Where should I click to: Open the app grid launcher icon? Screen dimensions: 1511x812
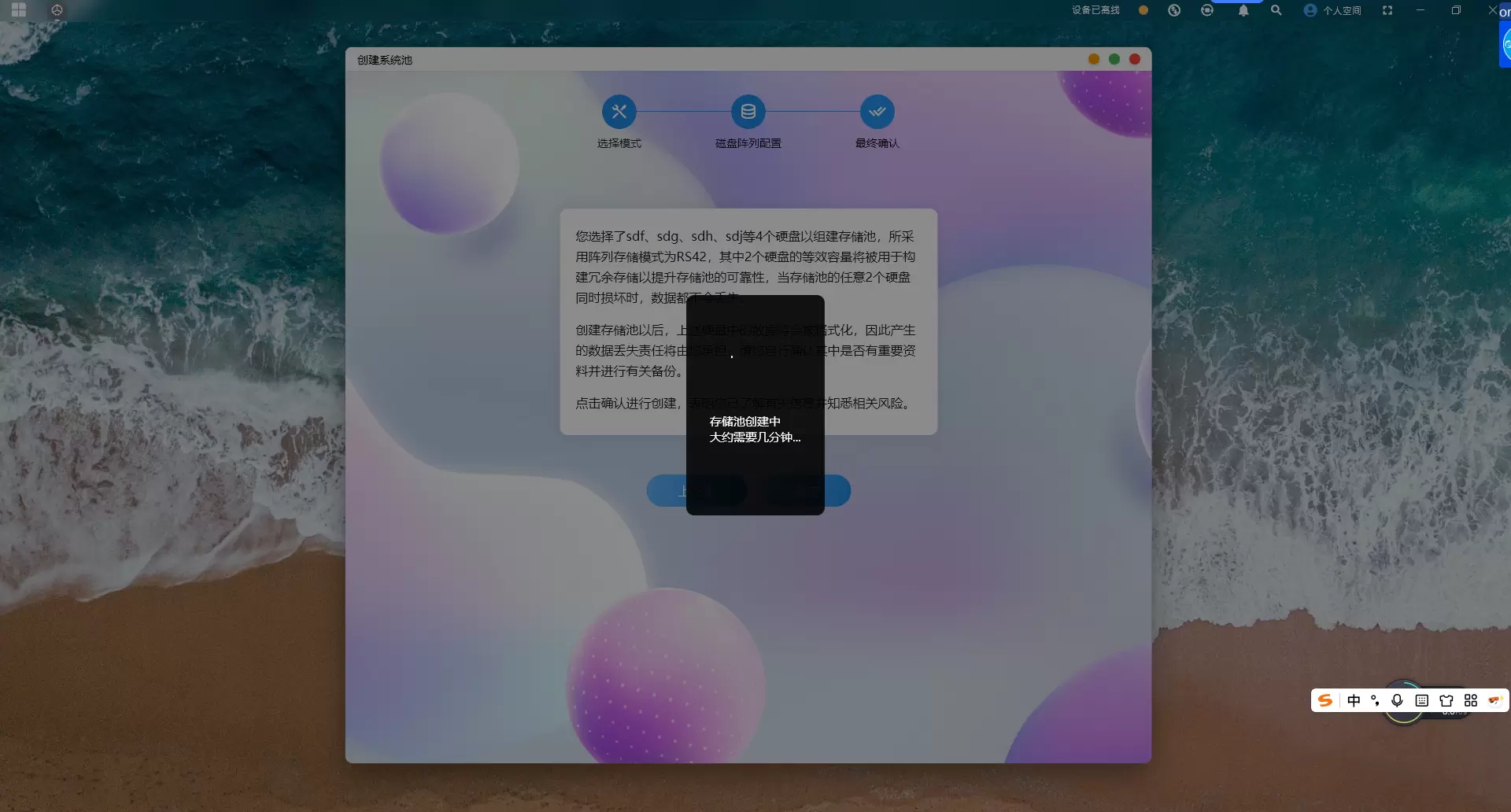click(x=19, y=10)
